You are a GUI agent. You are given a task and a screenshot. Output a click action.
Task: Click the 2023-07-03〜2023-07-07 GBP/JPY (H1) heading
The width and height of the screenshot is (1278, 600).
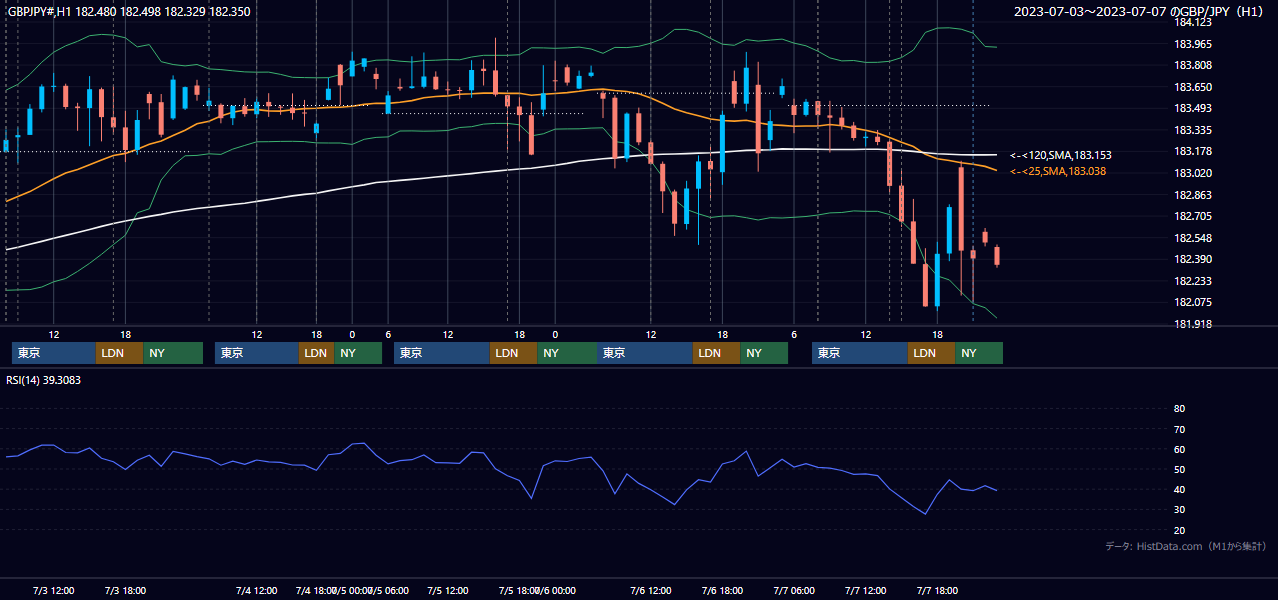pos(1141,12)
